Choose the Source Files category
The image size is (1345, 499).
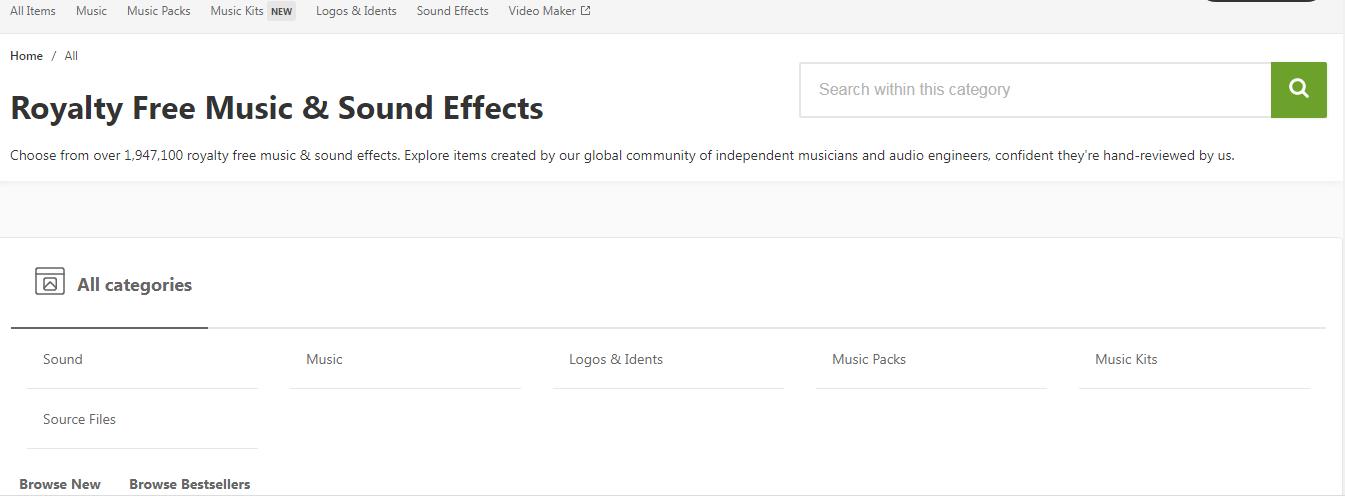(x=142, y=419)
